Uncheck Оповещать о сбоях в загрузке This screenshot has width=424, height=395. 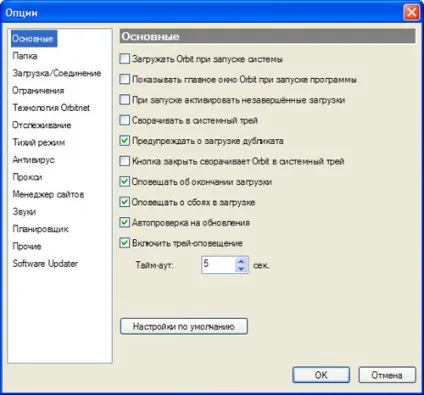125,202
